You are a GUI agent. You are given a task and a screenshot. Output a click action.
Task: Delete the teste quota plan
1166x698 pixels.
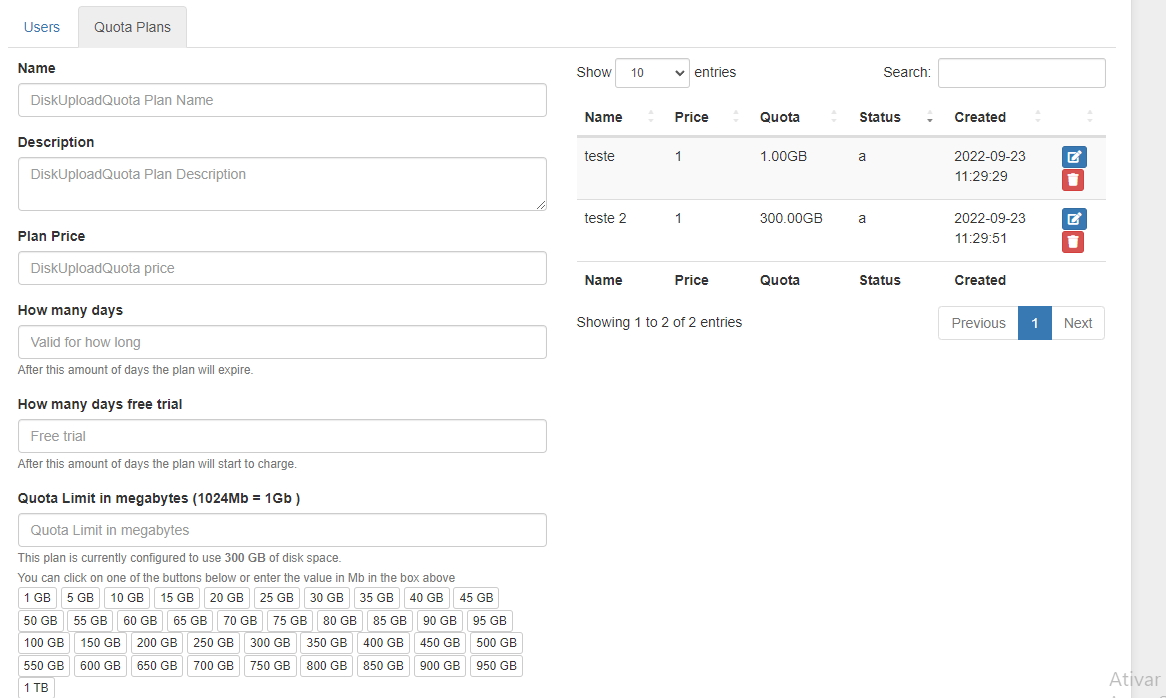[x=1073, y=180]
